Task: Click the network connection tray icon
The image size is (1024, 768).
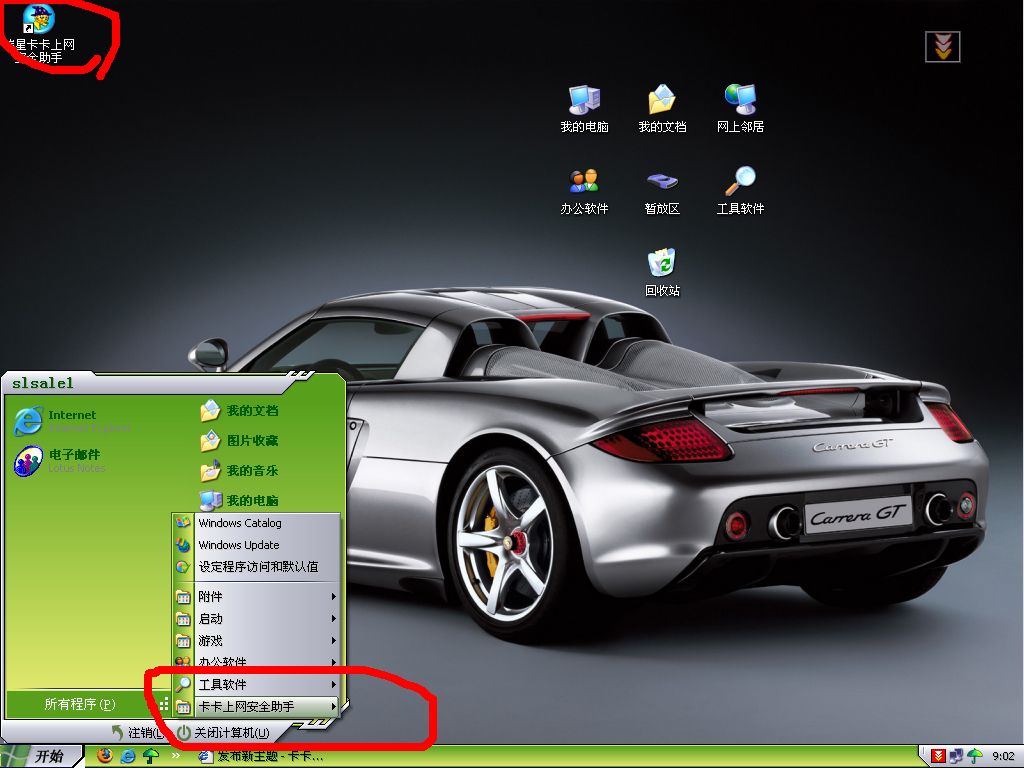Action: (x=957, y=756)
